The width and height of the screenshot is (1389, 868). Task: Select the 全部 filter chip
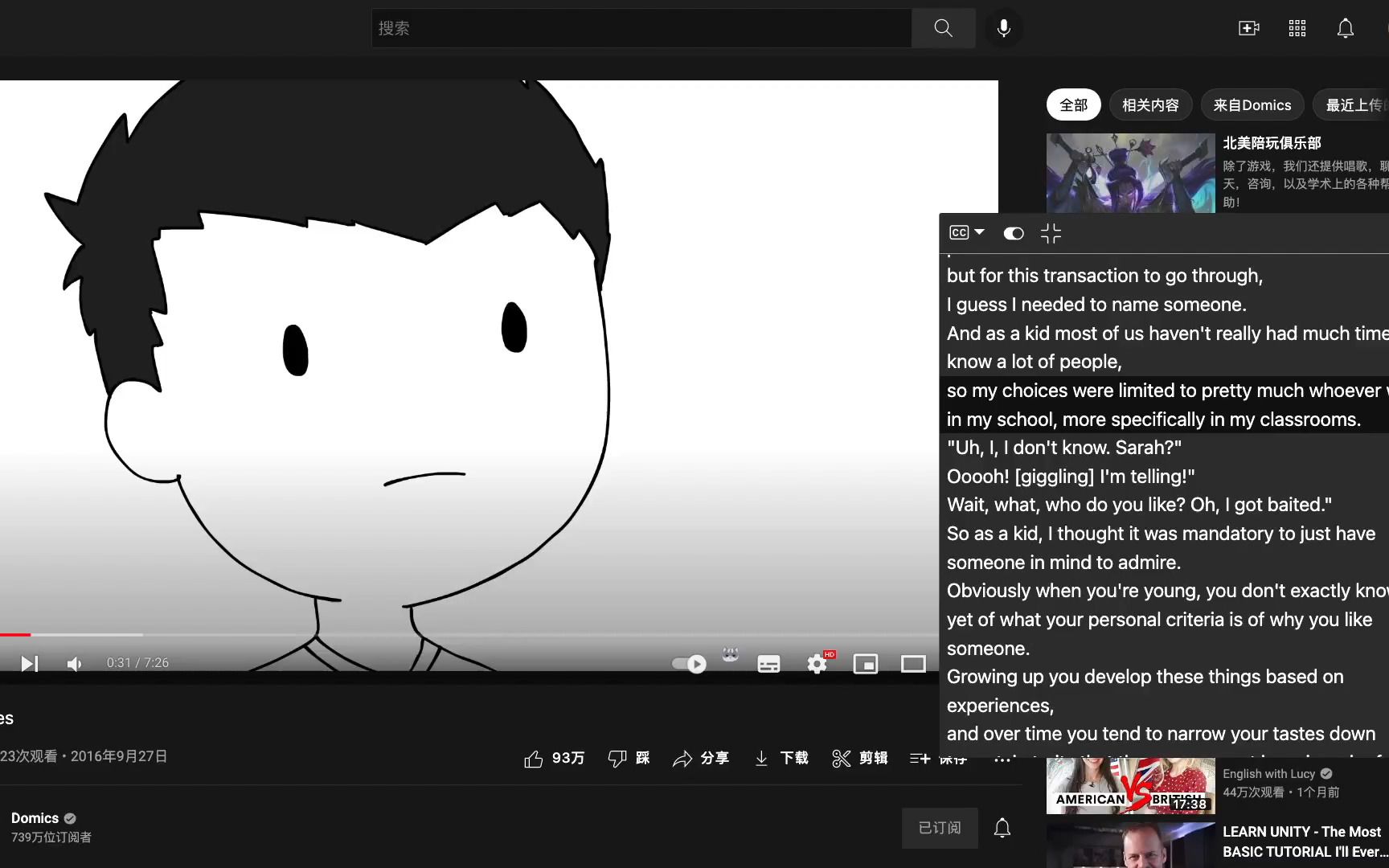click(x=1073, y=105)
